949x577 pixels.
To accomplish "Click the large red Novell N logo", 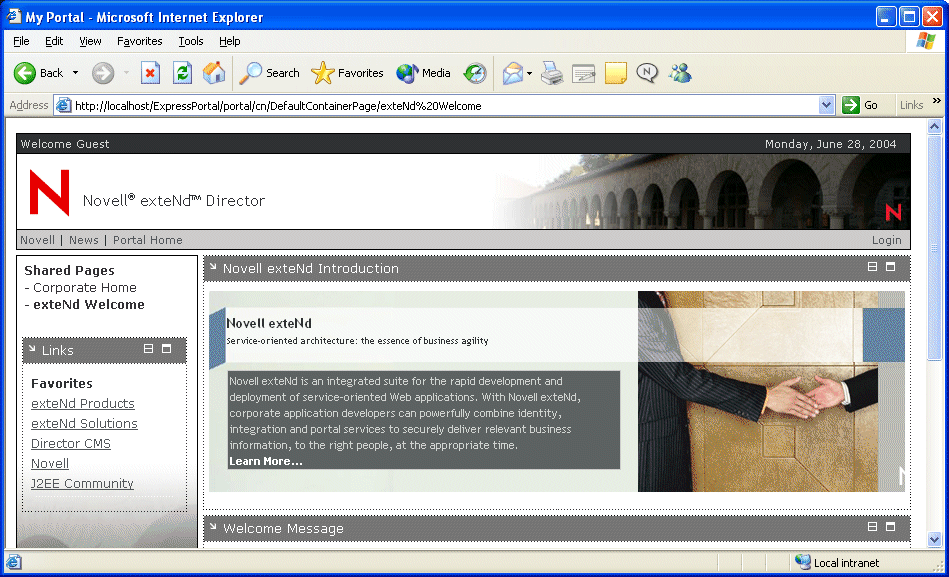I will (x=49, y=193).
